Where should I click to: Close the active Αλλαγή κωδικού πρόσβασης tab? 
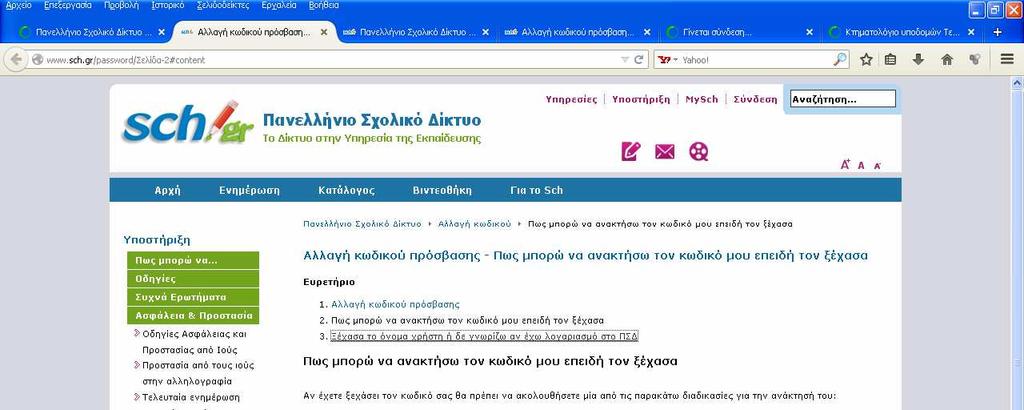323,32
